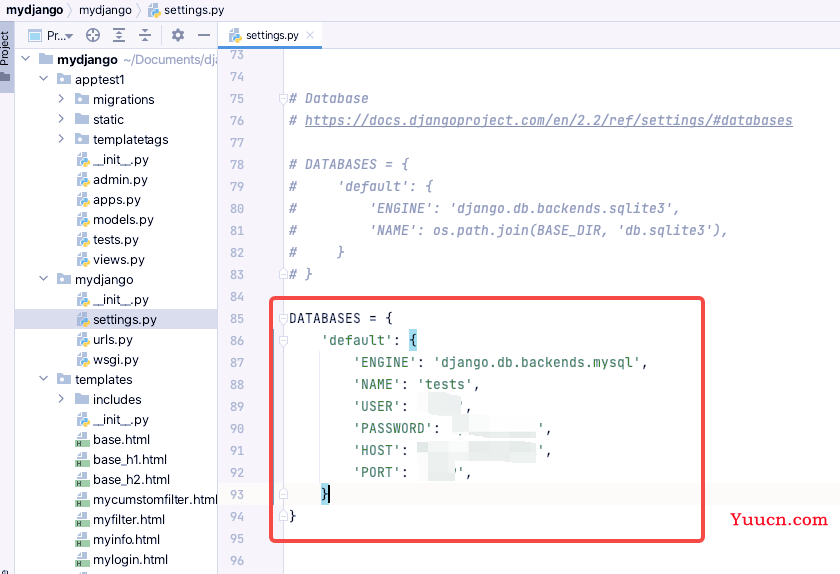This screenshot has height=574, width=840.
Task: Click mydjango root breadcrumb
Action: click(x=34, y=10)
